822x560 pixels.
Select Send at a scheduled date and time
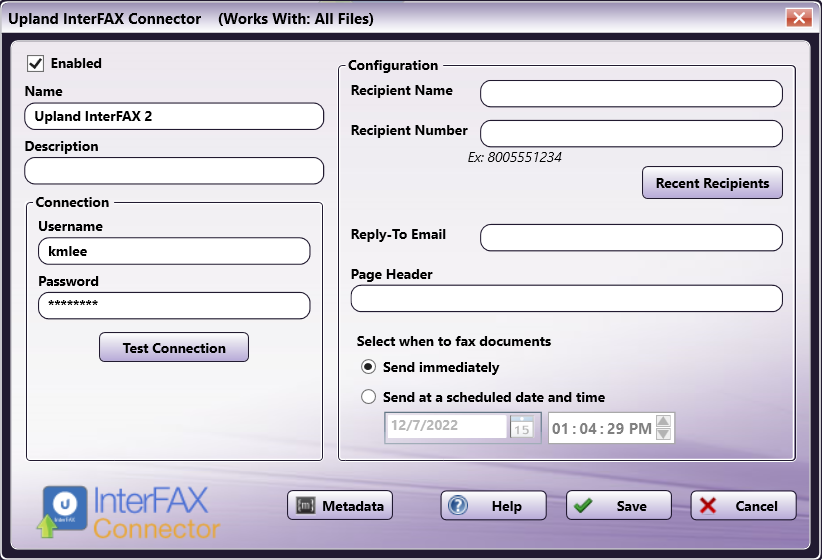pos(369,397)
